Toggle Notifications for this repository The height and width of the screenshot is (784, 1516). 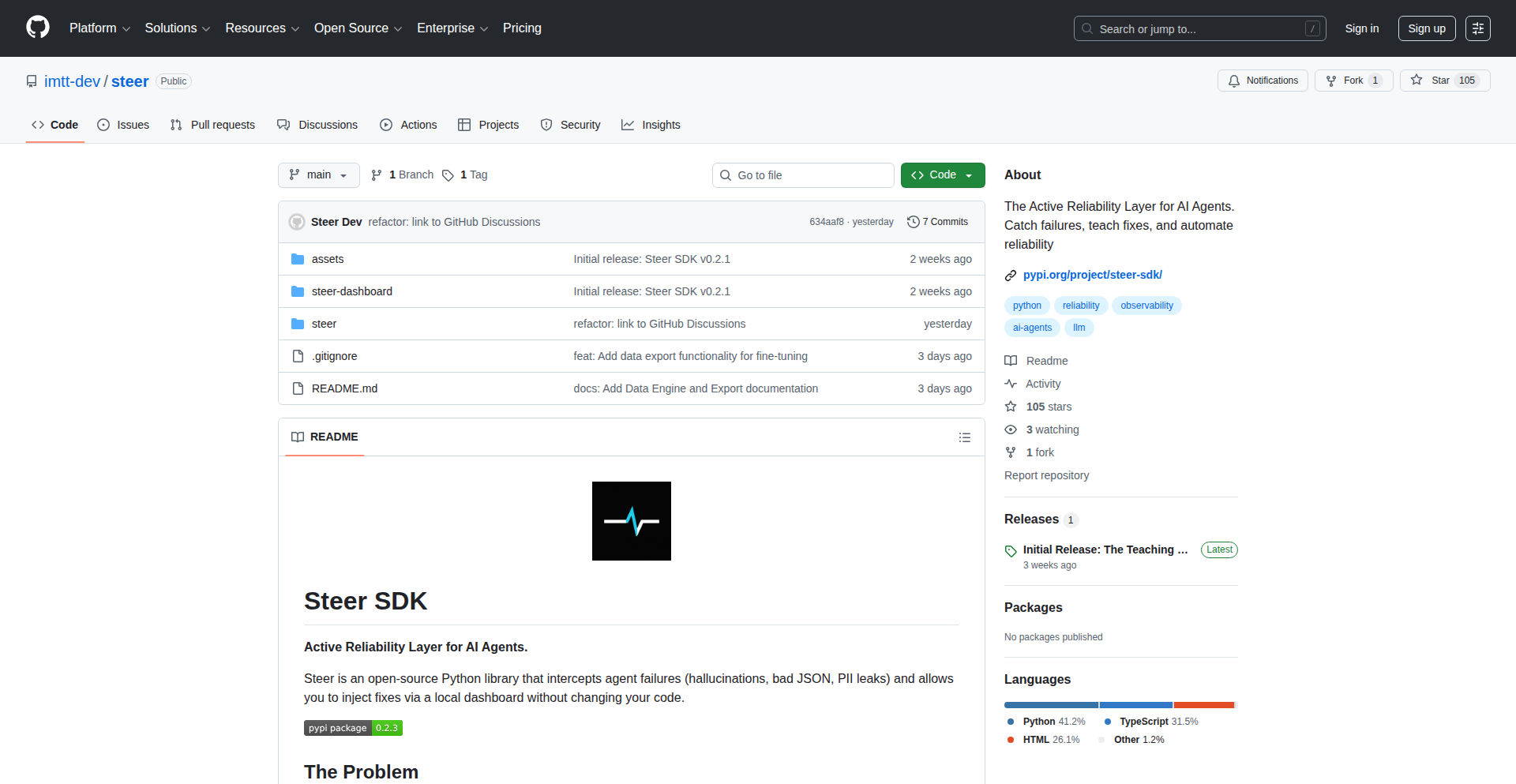pos(1263,81)
